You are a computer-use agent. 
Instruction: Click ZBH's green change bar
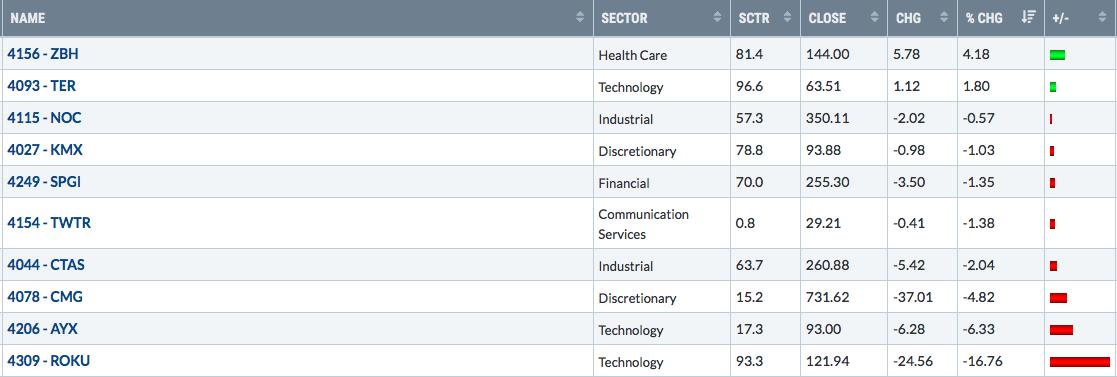(x=1057, y=55)
